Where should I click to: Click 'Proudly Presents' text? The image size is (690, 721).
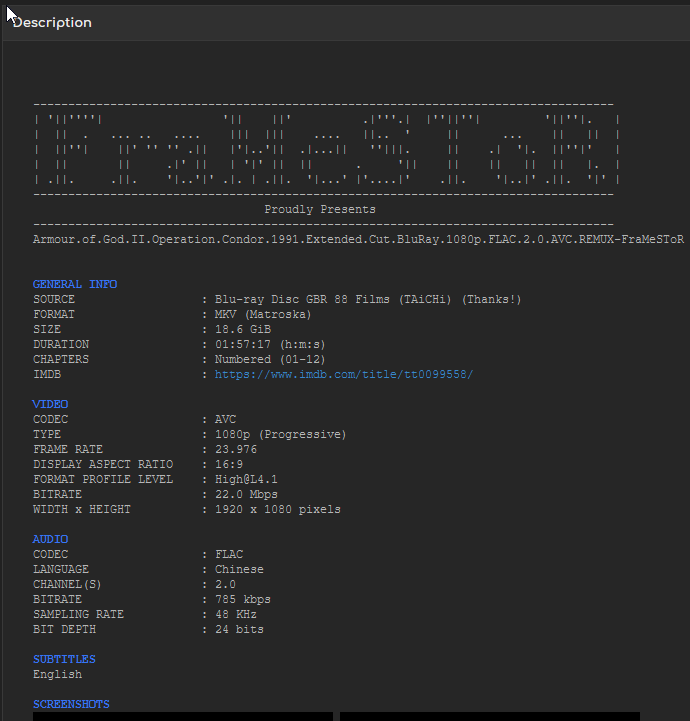click(320, 209)
